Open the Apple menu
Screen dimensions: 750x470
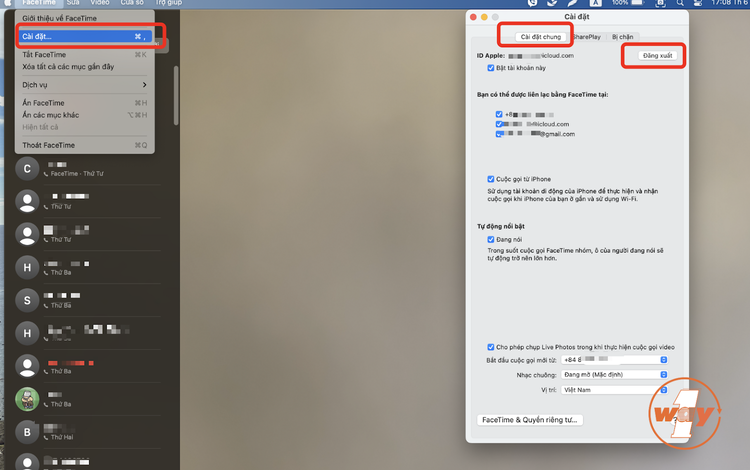(x=8, y=3)
